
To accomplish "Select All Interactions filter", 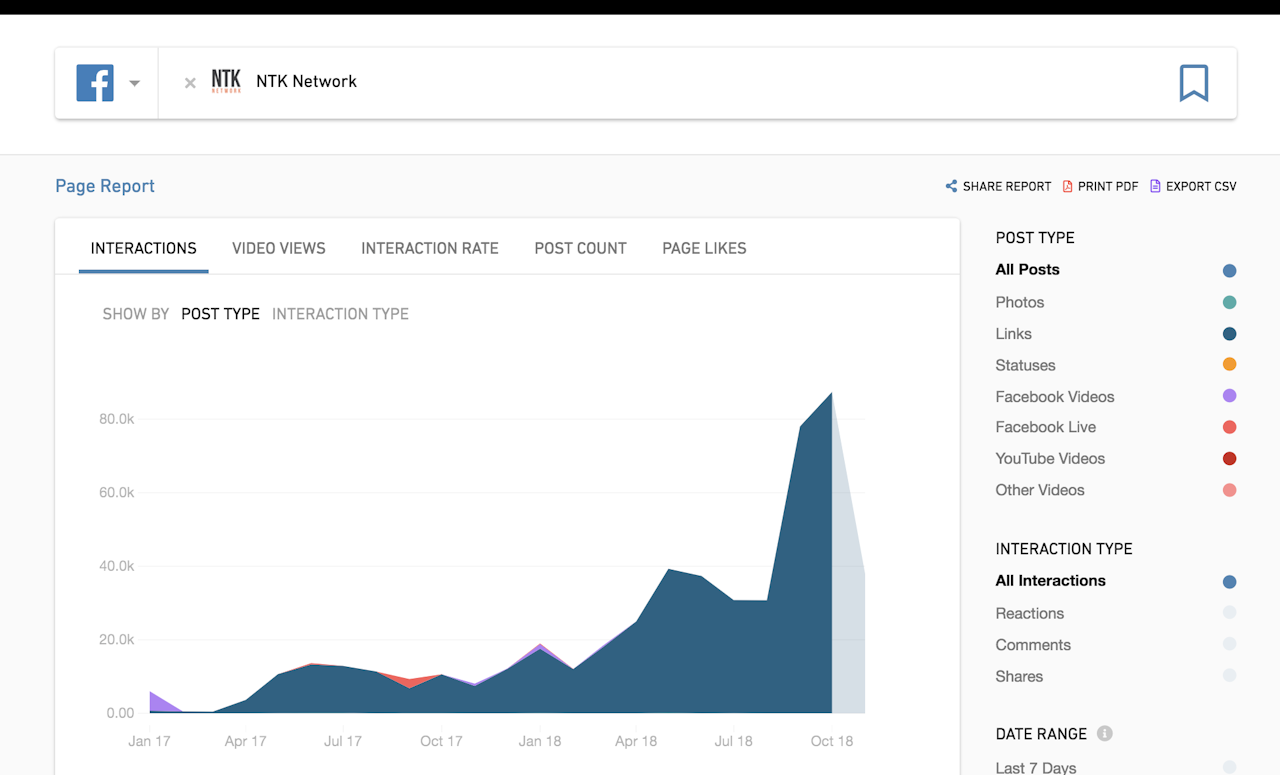I will (1050, 580).
